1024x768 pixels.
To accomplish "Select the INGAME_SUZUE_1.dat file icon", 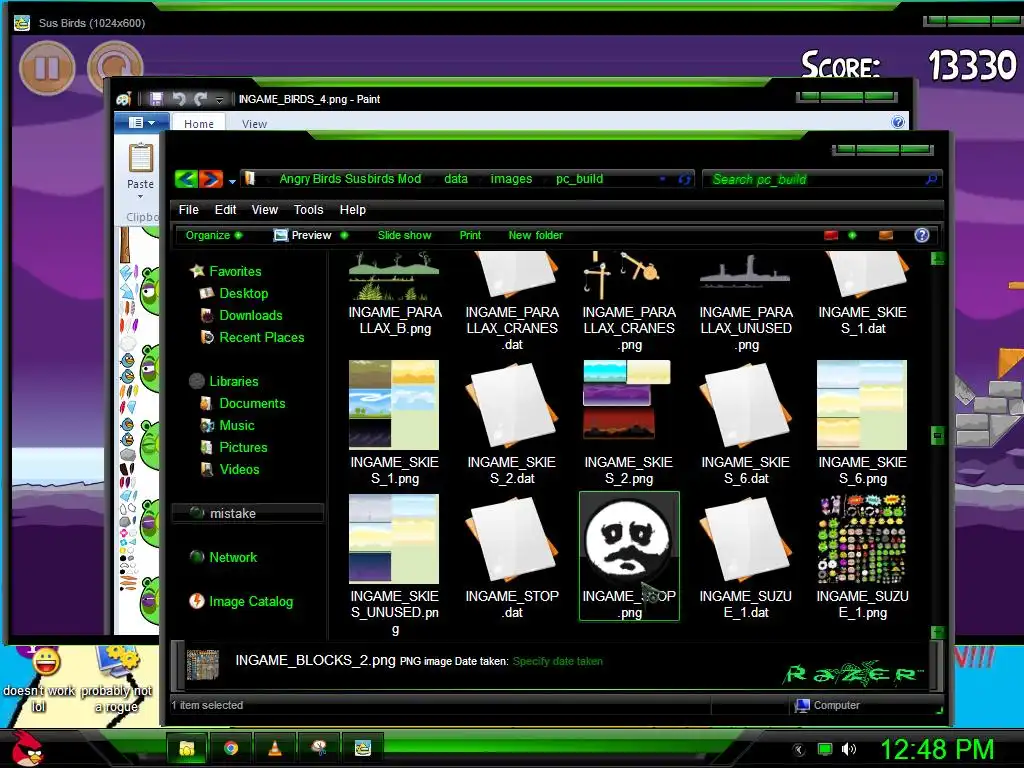I will [746, 541].
